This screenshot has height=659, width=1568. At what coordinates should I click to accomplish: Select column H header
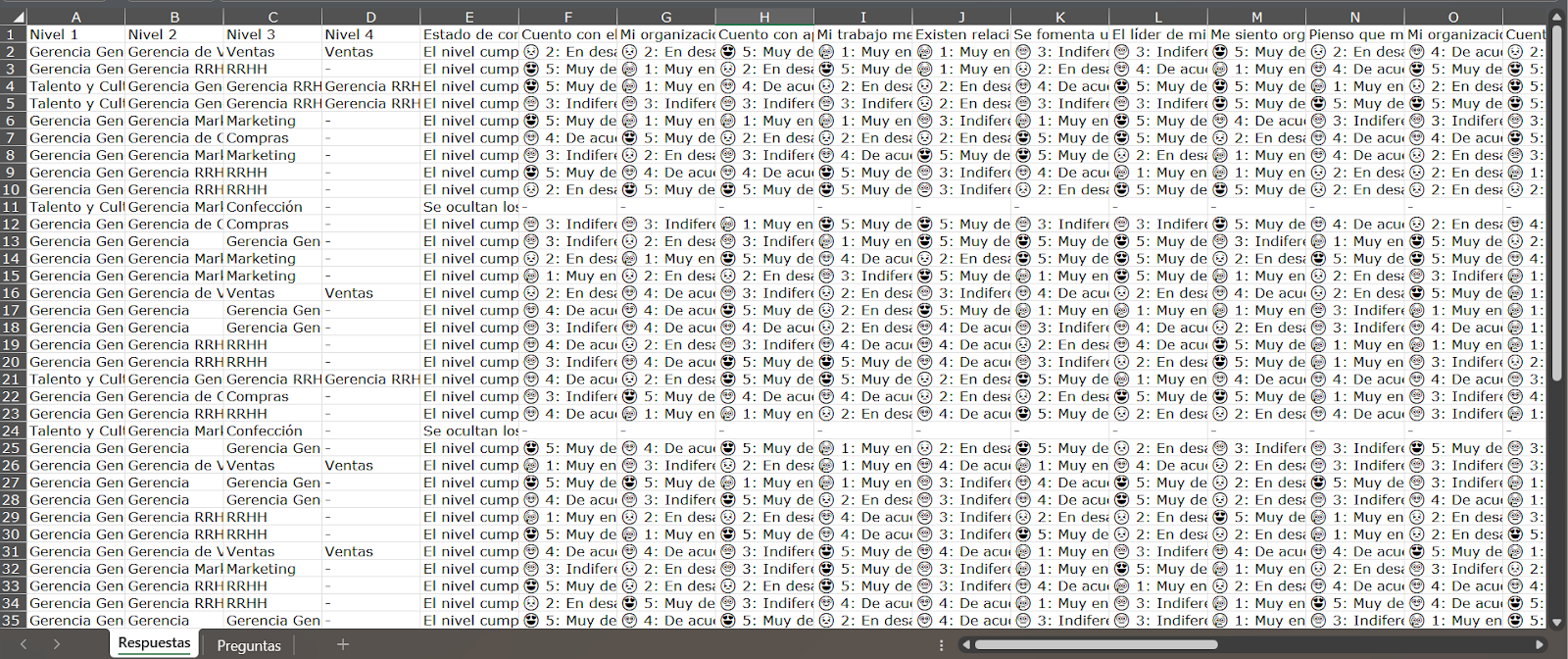[x=764, y=17]
